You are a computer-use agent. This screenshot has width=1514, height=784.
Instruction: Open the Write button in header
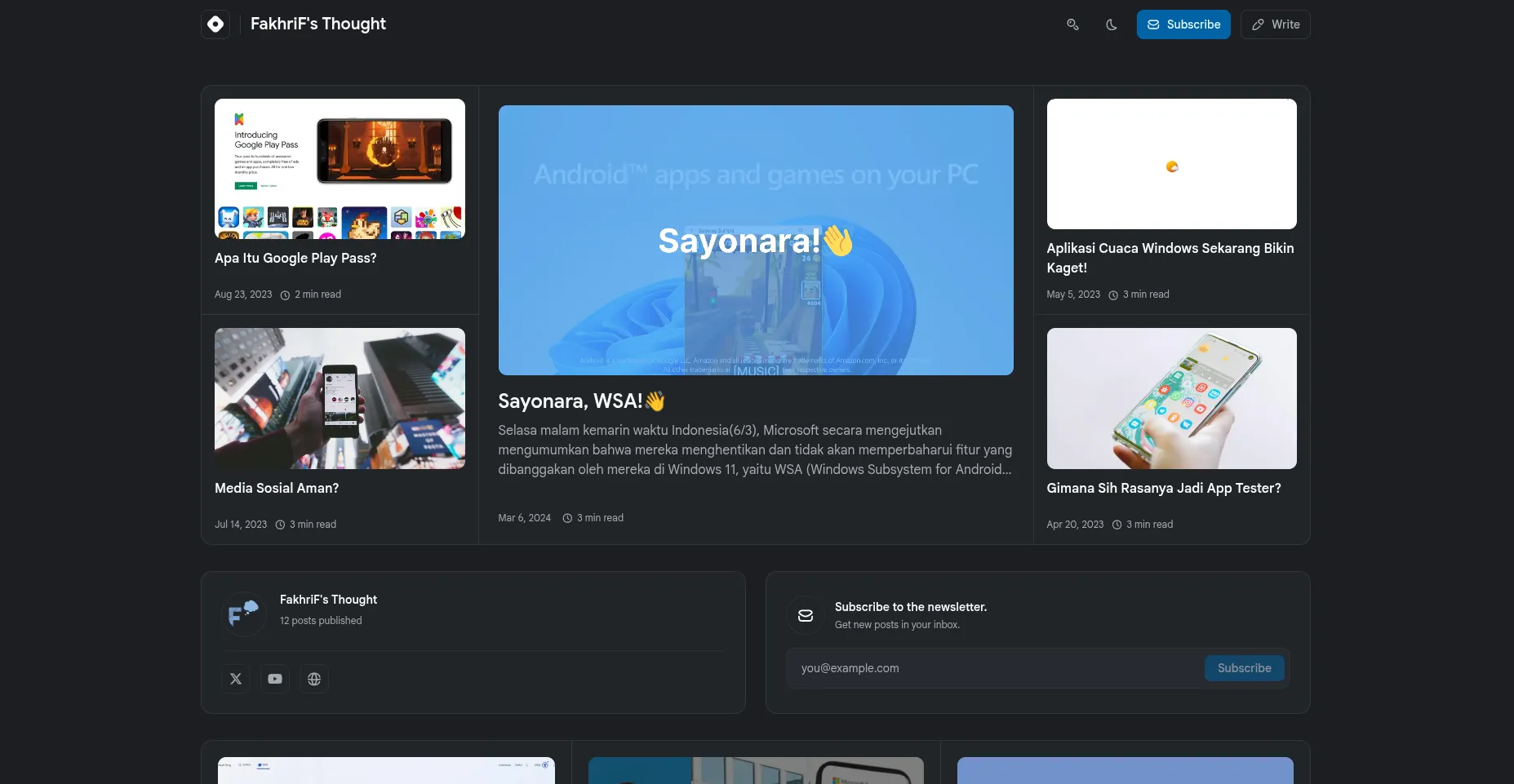click(x=1276, y=24)
